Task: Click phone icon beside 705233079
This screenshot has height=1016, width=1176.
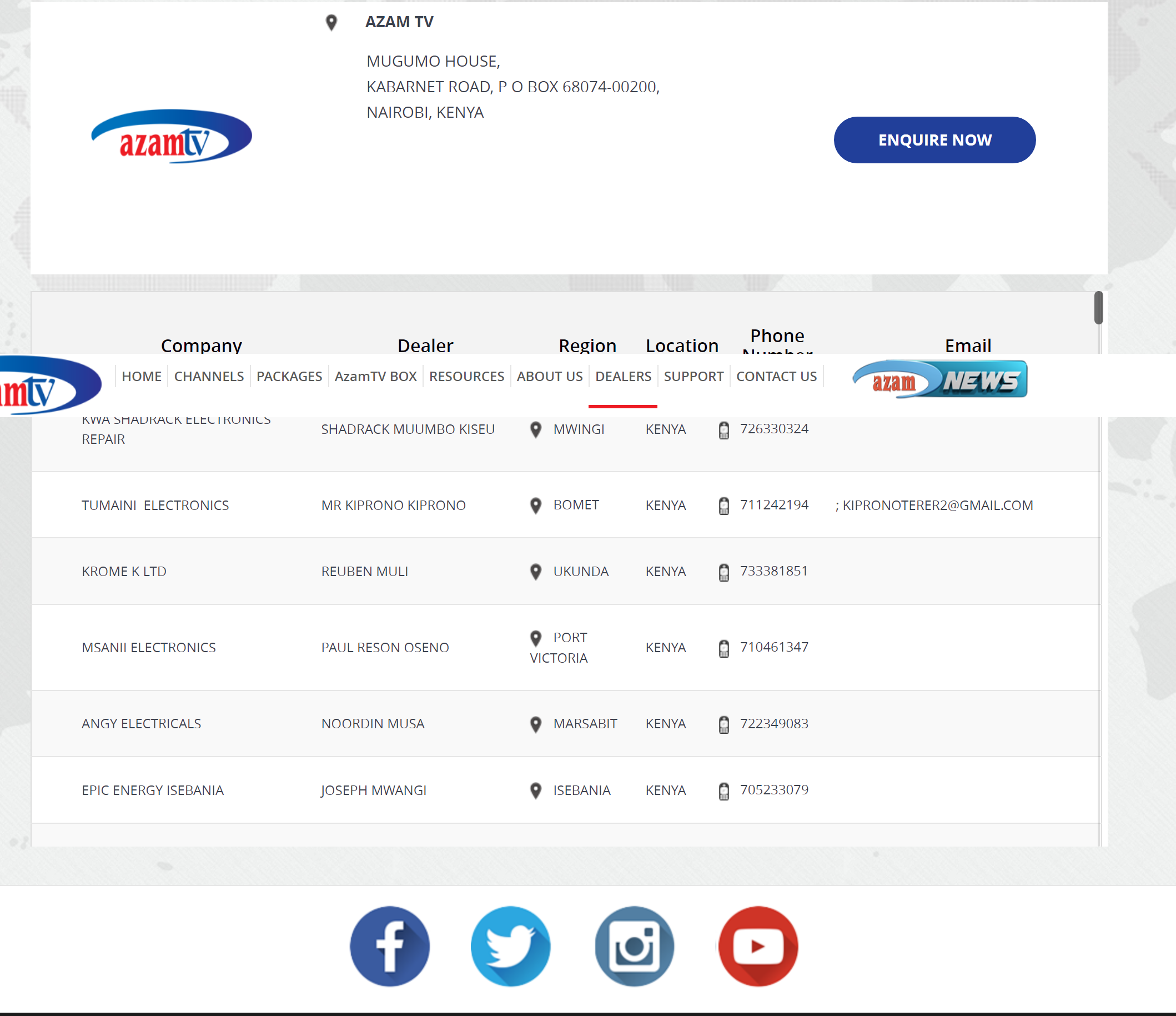Action: (x=723, y=791)
